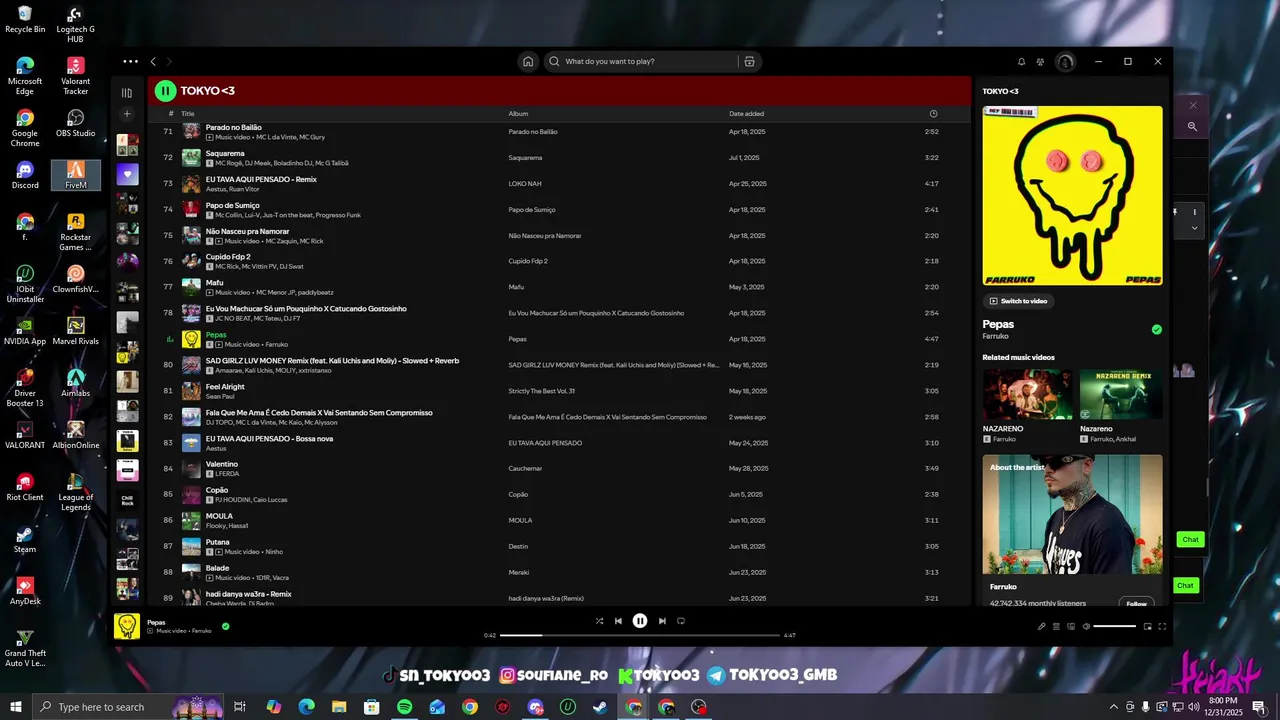This screenshot has width=1280, height=720.
Task: Open Nazareno remix related video thumbnail
Action: 1121,395
